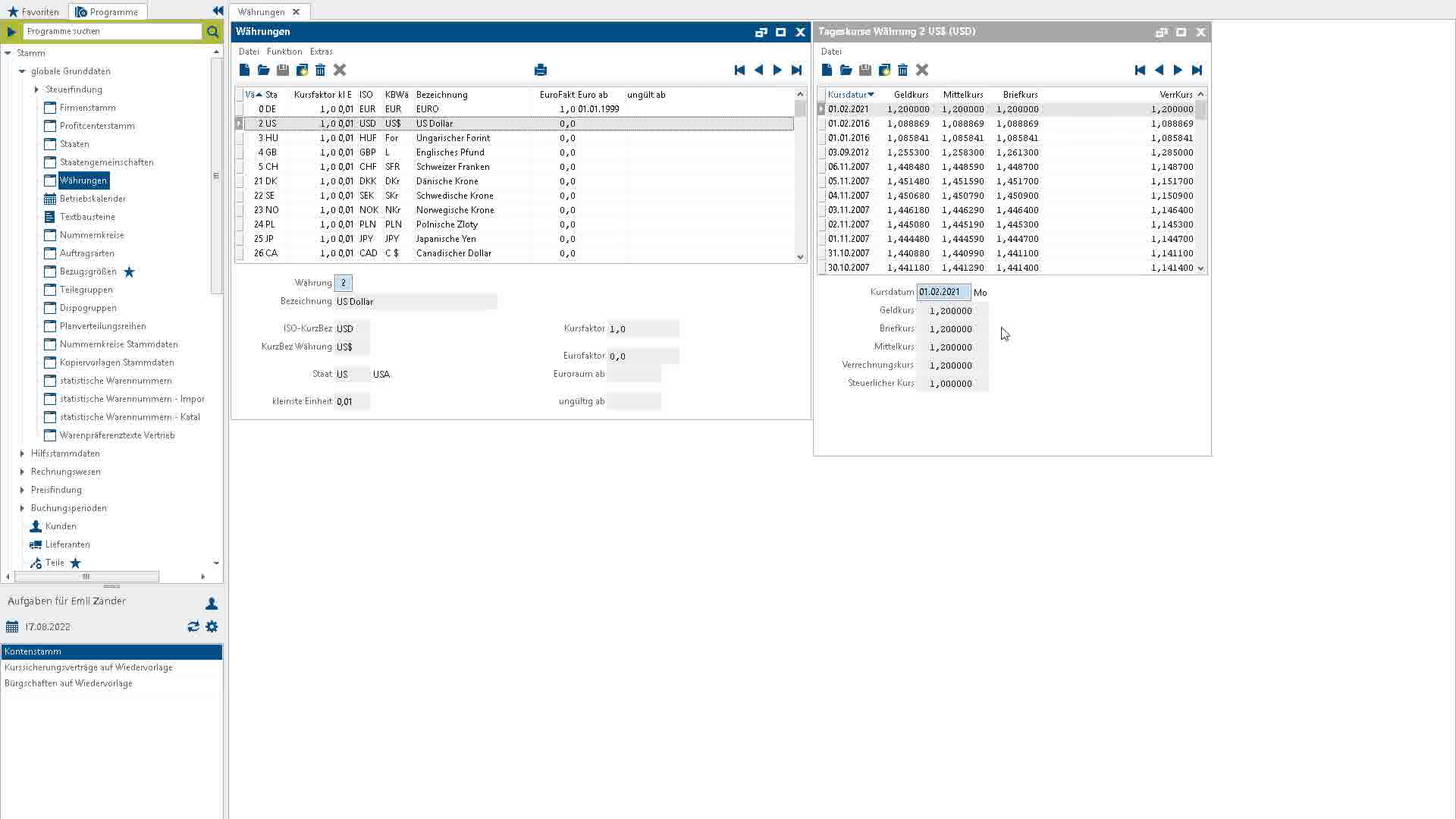Screen dimensions: 1456x819
Task: Save the record via the Währungen disk icon
Action: (x=283, y=70)
